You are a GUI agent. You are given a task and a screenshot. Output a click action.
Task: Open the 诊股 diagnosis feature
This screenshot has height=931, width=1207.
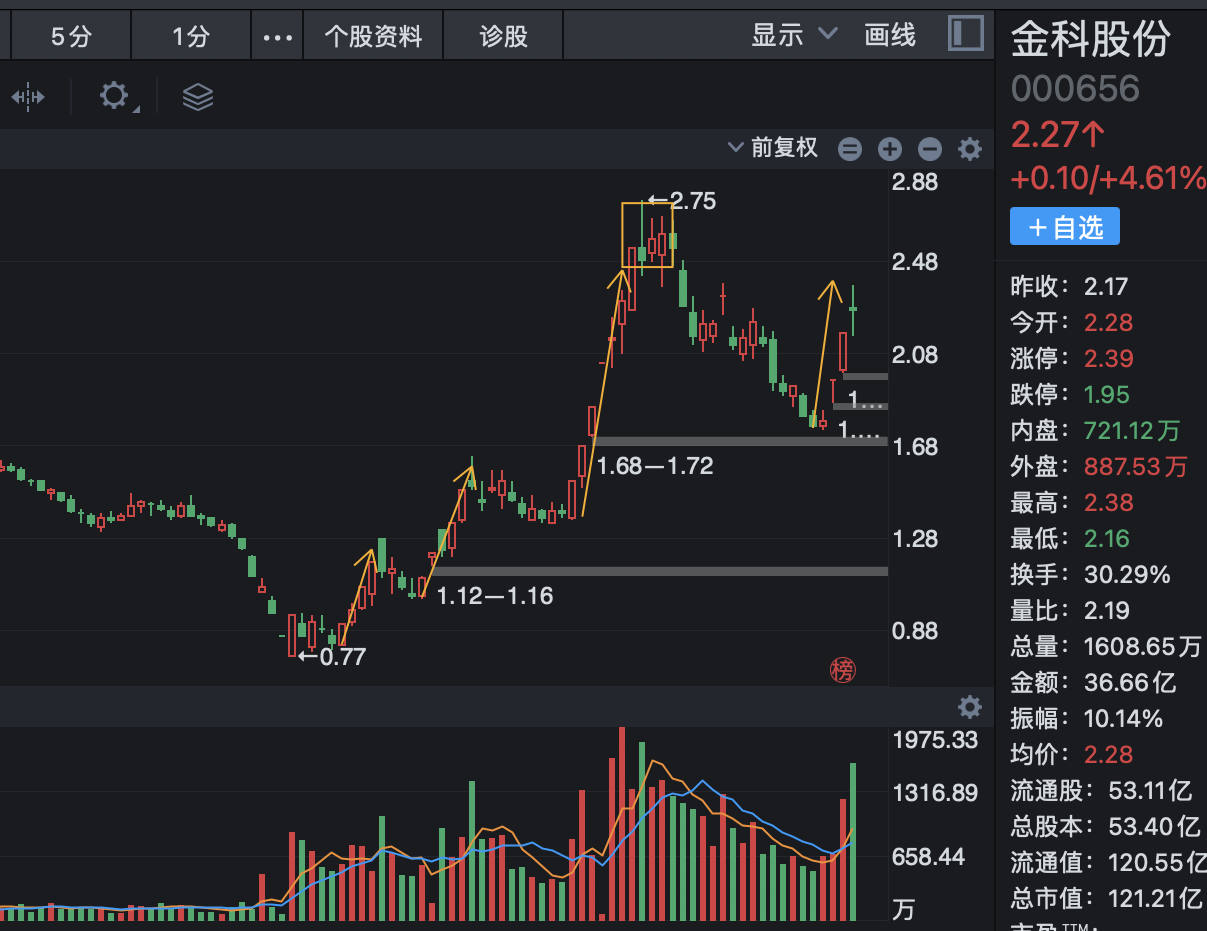pos(503,34)
